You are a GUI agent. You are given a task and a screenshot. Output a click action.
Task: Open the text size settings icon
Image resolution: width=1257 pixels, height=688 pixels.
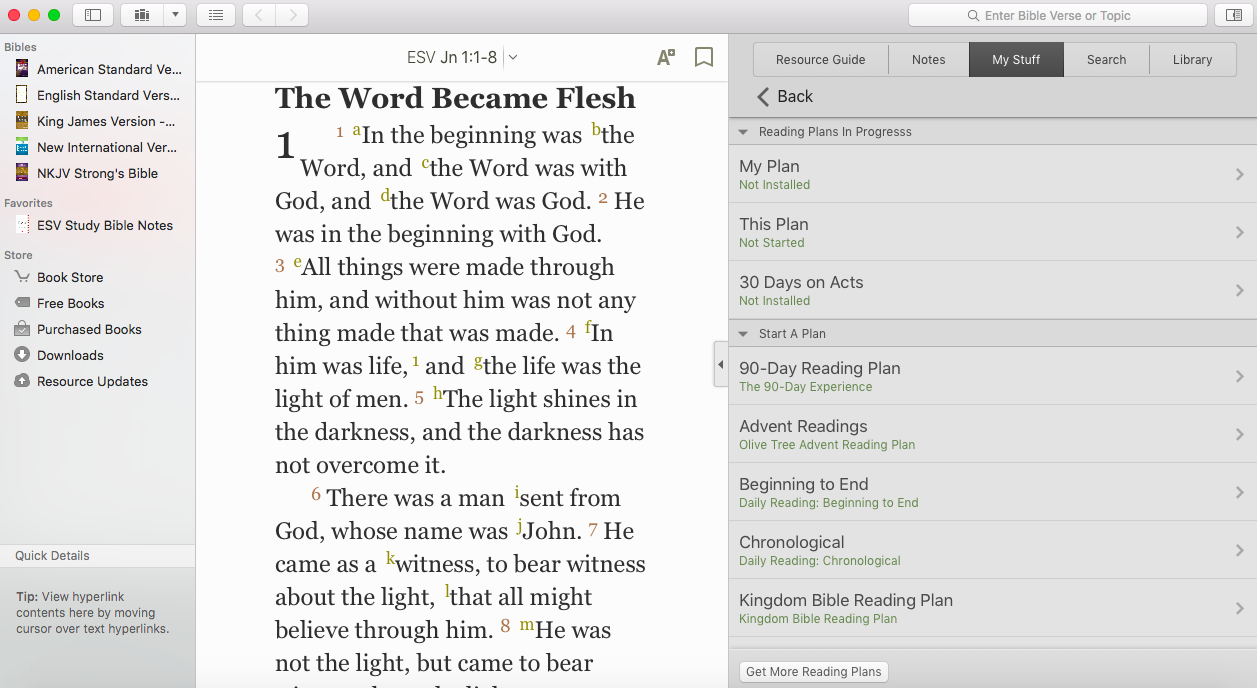(x=666, y=57)
